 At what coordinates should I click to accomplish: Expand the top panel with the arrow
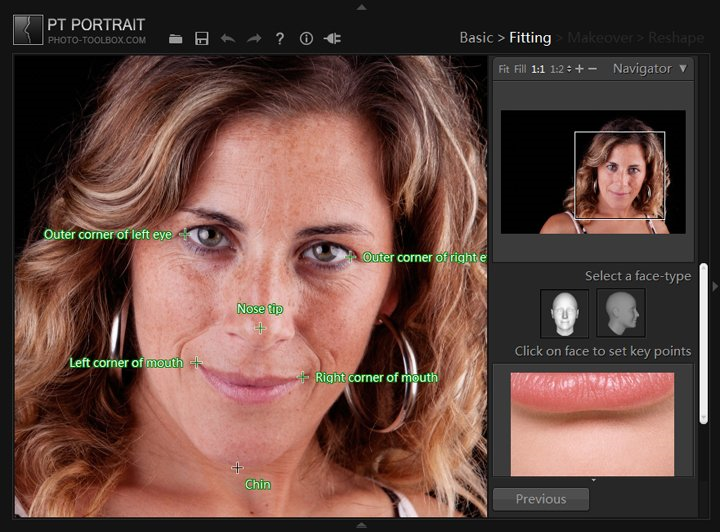tap(361, 6)
